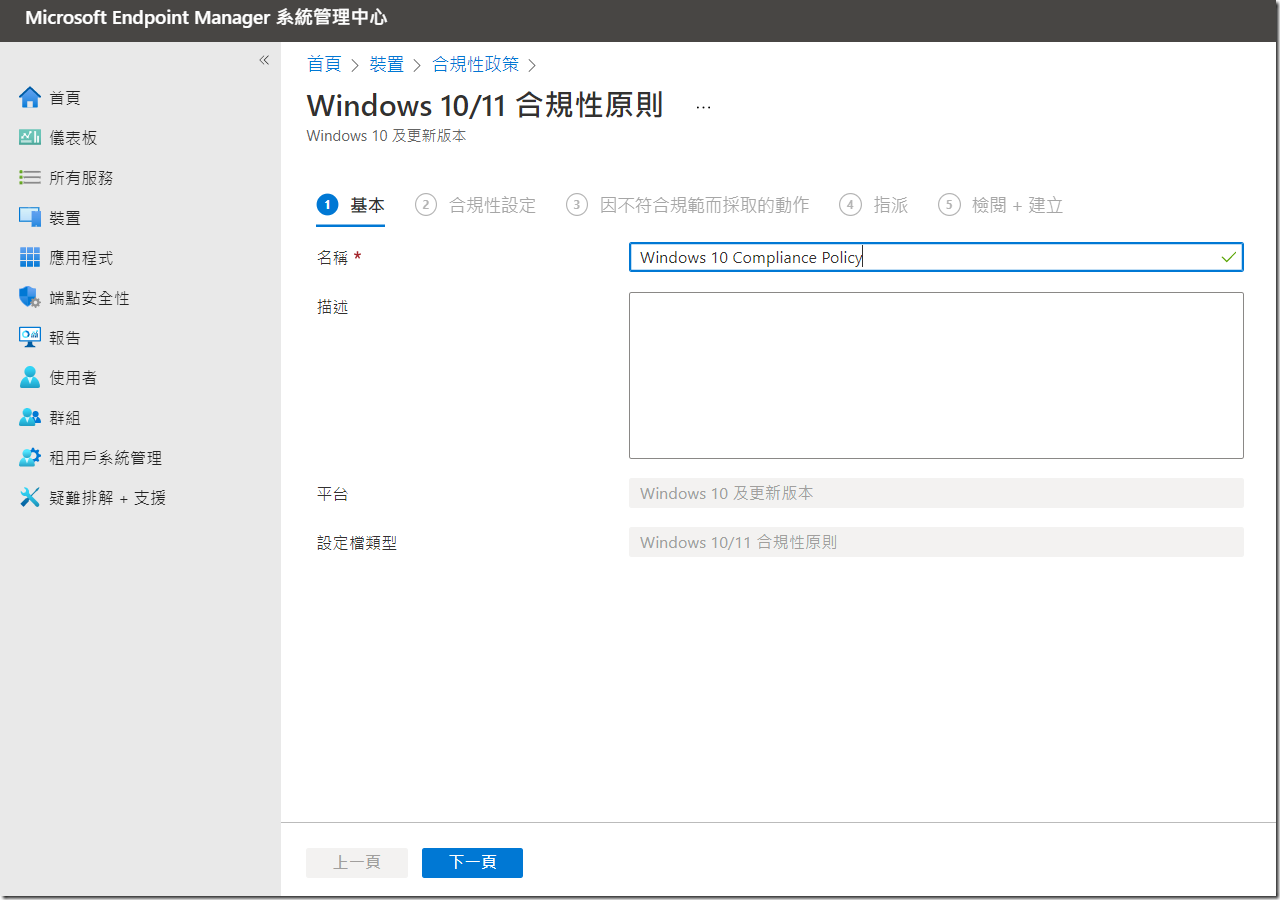1280x900 pixels.
Task: Click the Windows 10/11 合規性原則 heading
Action: tap(485, 106)
